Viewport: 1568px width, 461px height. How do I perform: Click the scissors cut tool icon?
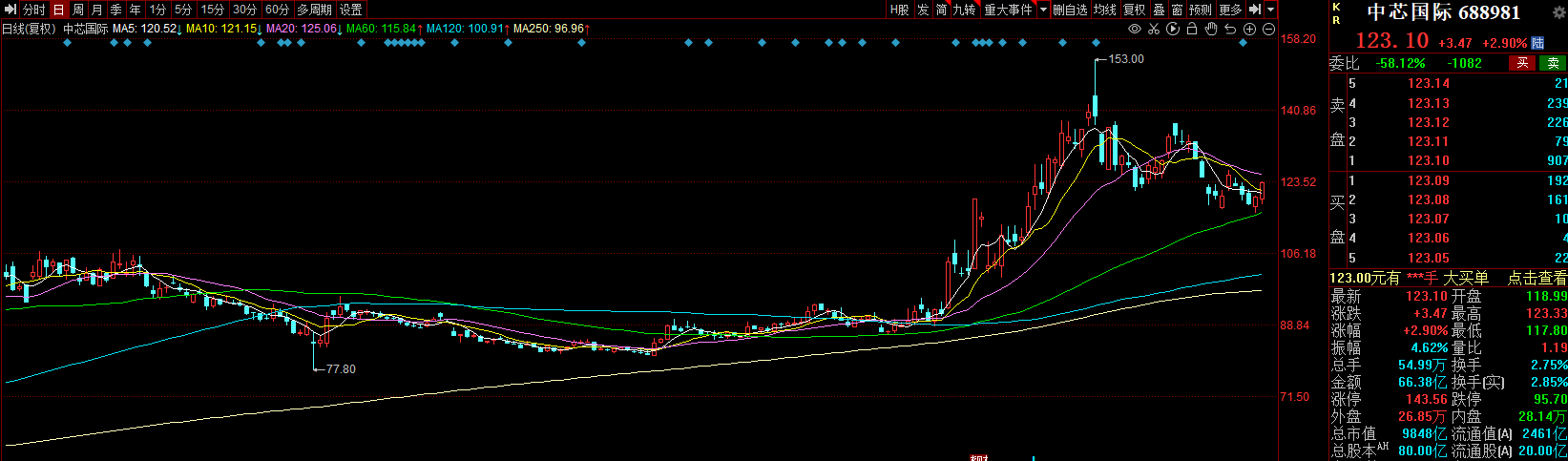pos(1154,29)
